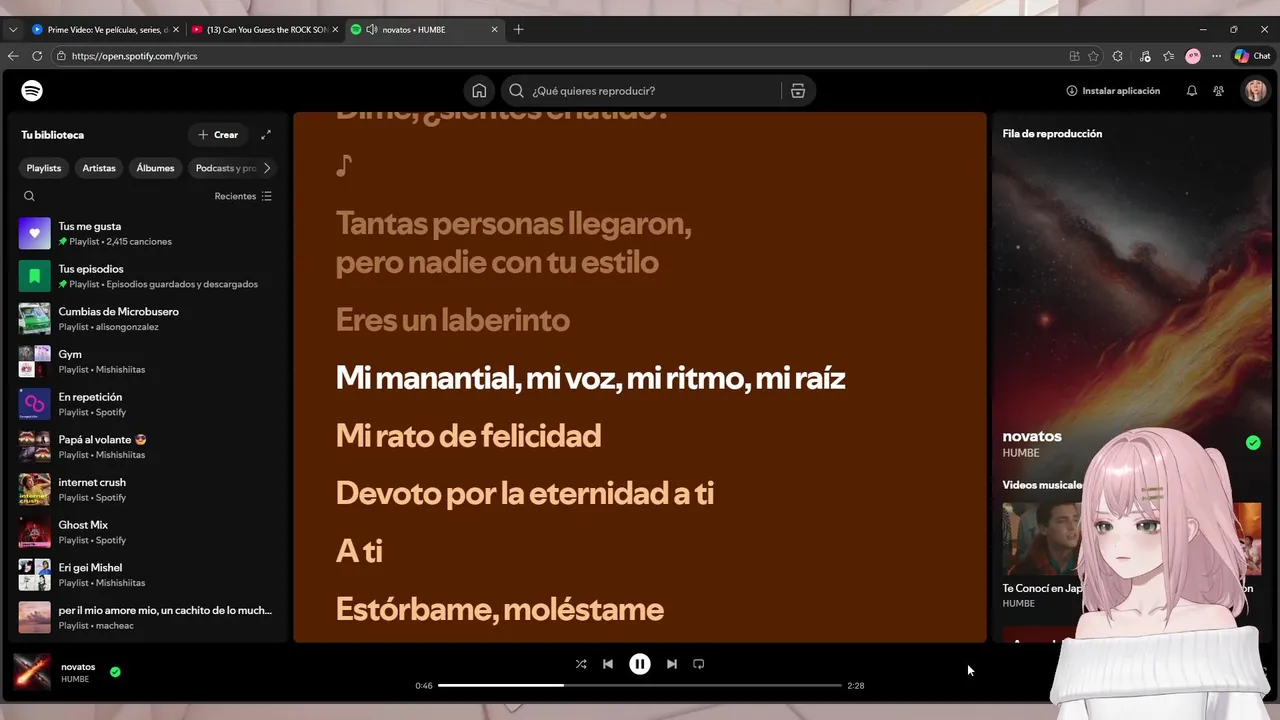
Task: Open Papá al volante playlist
Action: point(146,447)
